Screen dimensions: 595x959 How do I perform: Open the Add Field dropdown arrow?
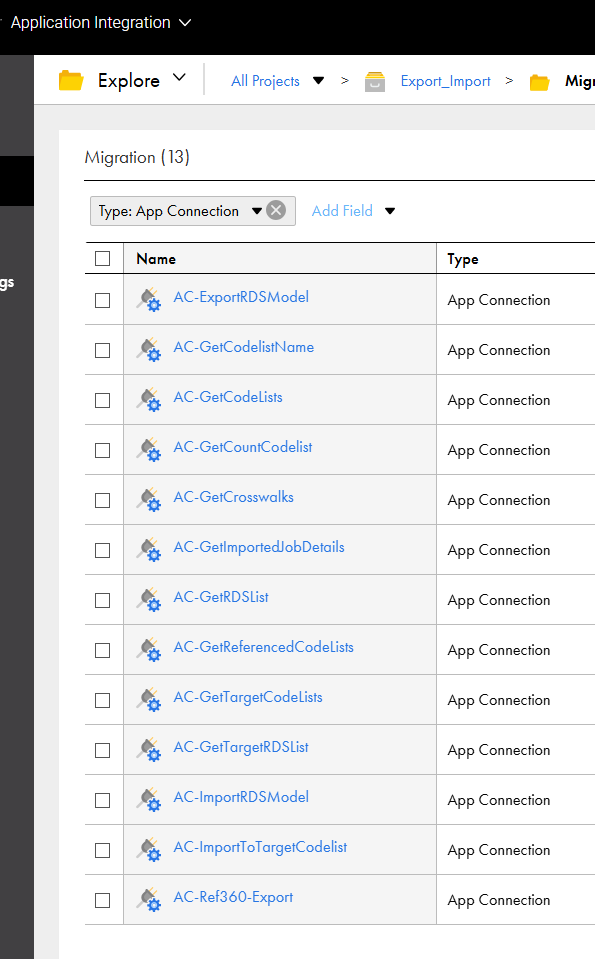[390, 211]
